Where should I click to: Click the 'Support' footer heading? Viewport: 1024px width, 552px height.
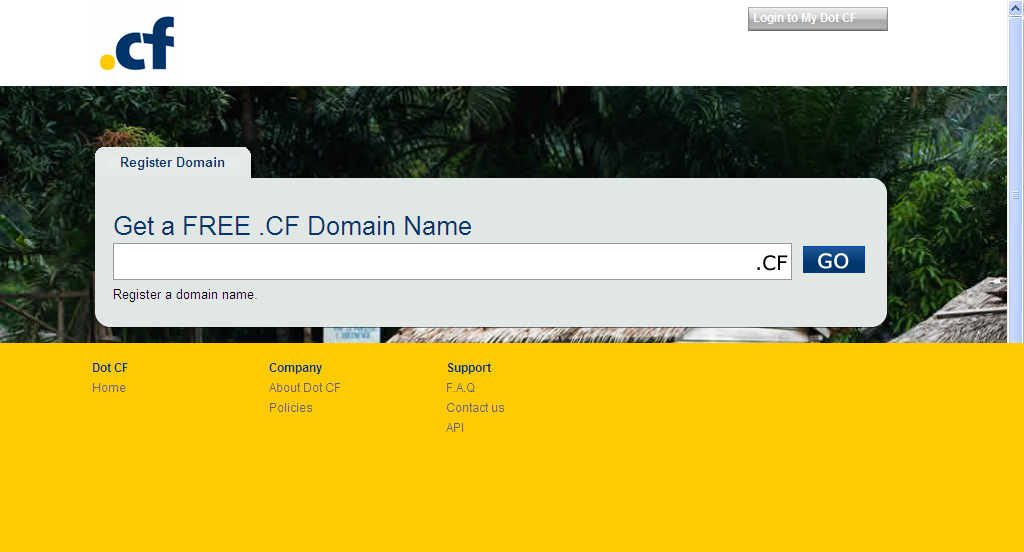click(x=469, y=368)
